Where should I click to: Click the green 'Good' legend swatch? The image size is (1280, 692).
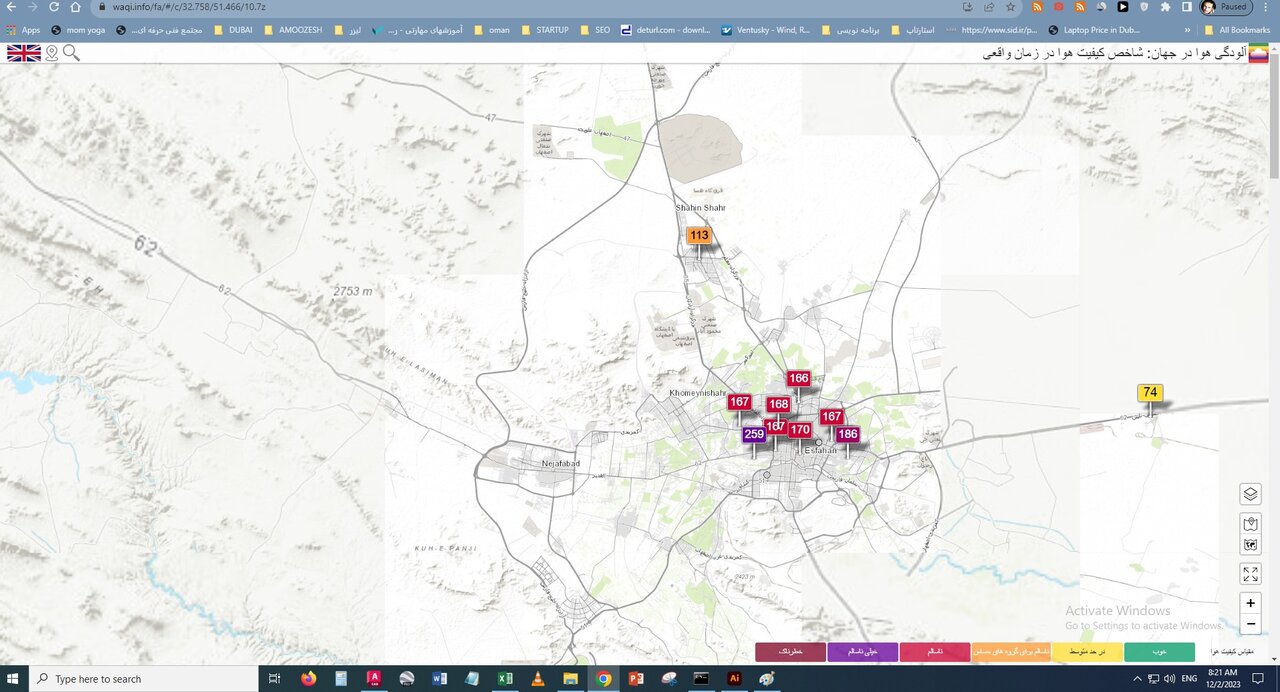coord(1159,652)
